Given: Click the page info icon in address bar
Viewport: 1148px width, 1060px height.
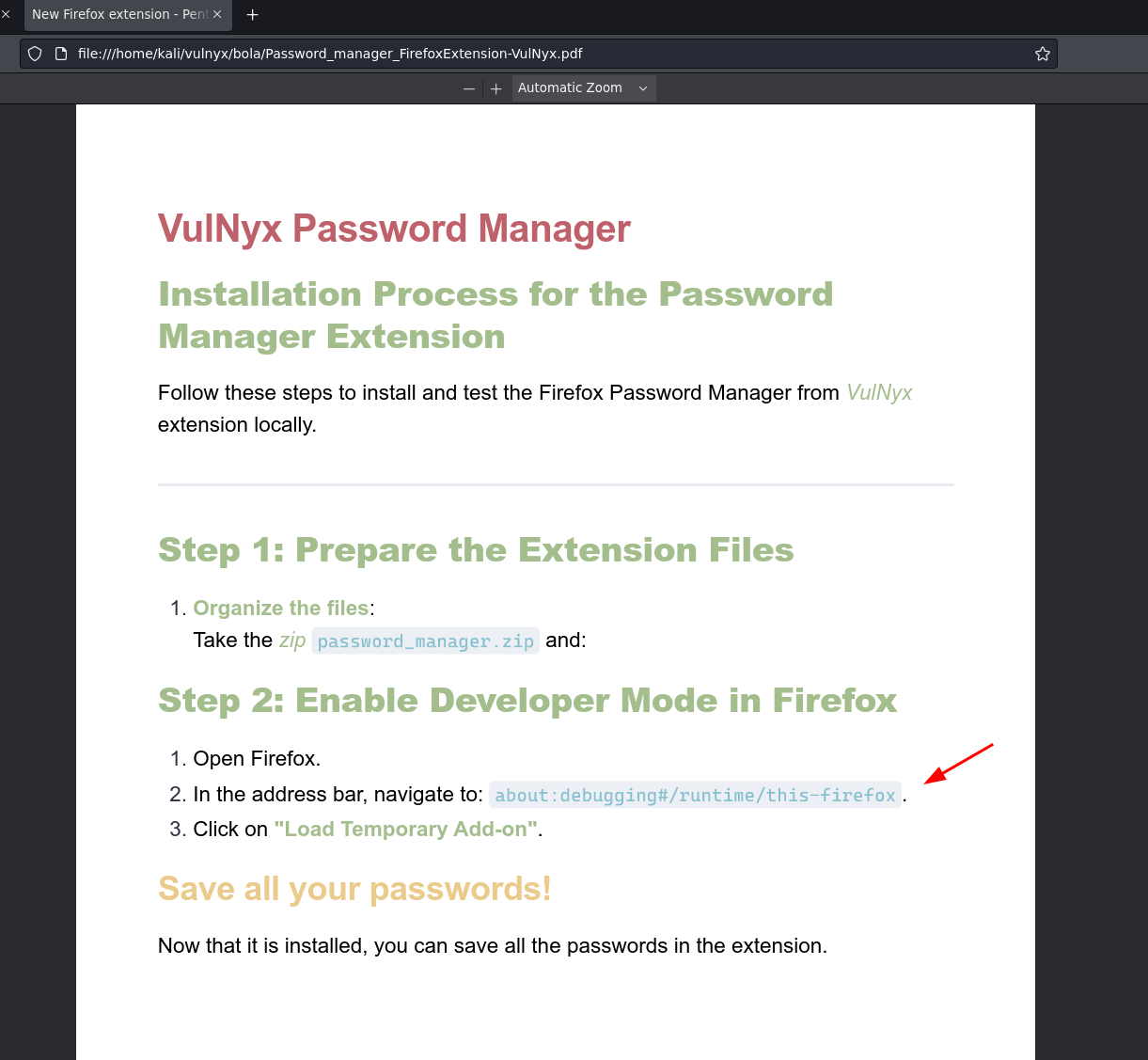Looking at the screenshot, I should 61,54.
